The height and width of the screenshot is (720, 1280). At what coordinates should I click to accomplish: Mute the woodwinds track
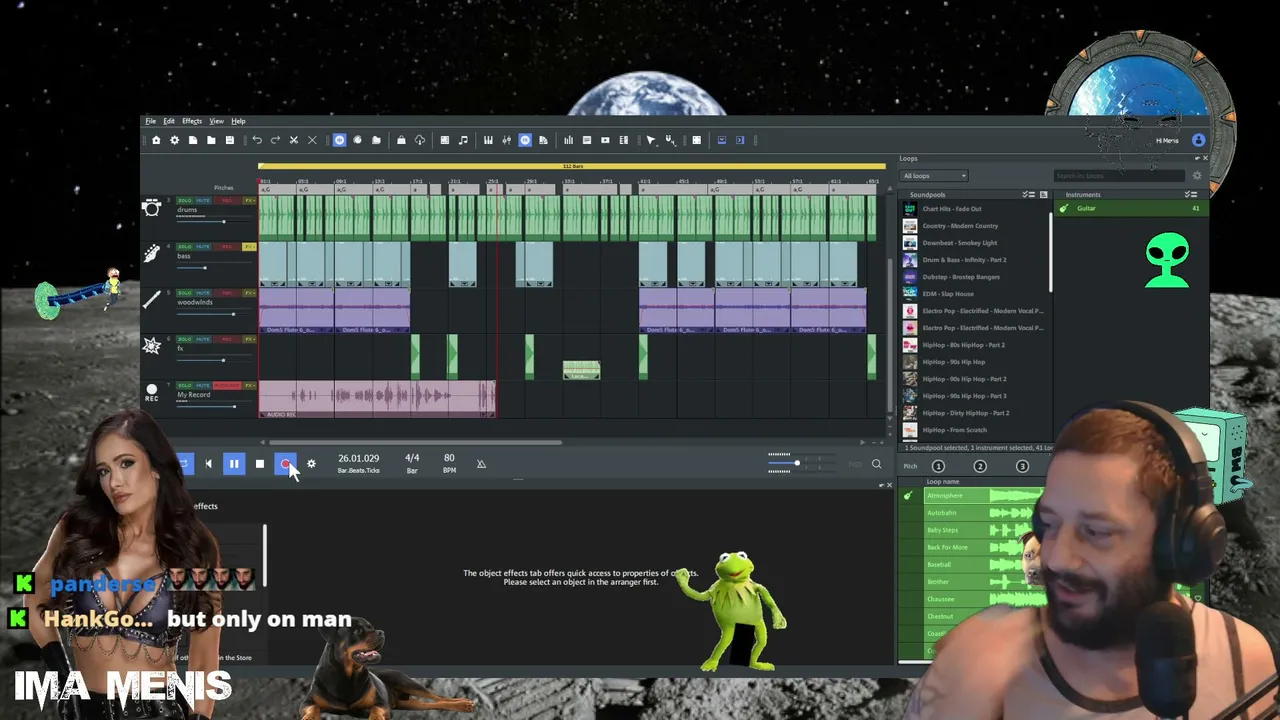(203, 293)
